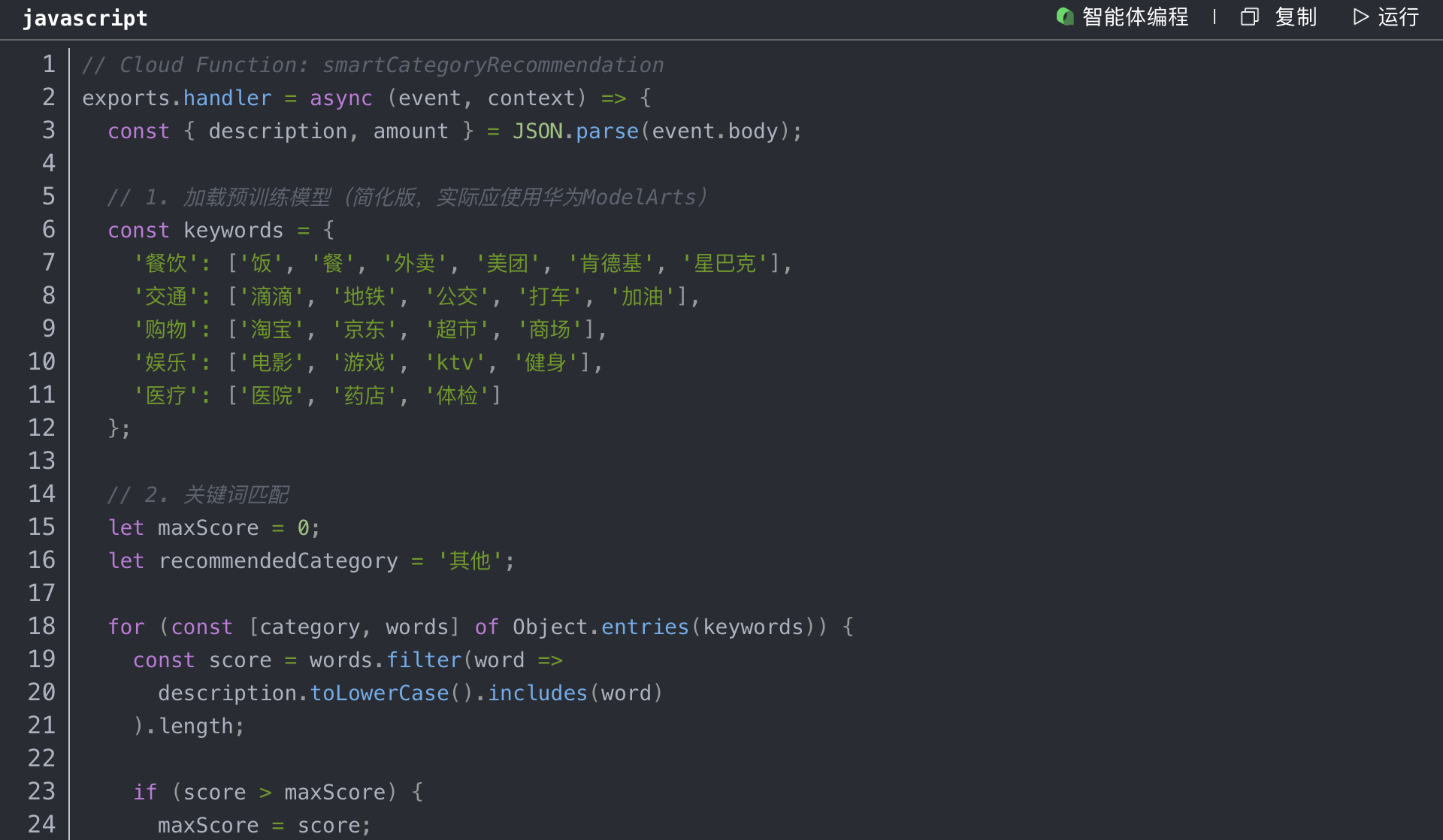Viewport: 1443px width, 840px height.
Task: Click line number 24 in the gutter
Action: [x=41, y=825]
